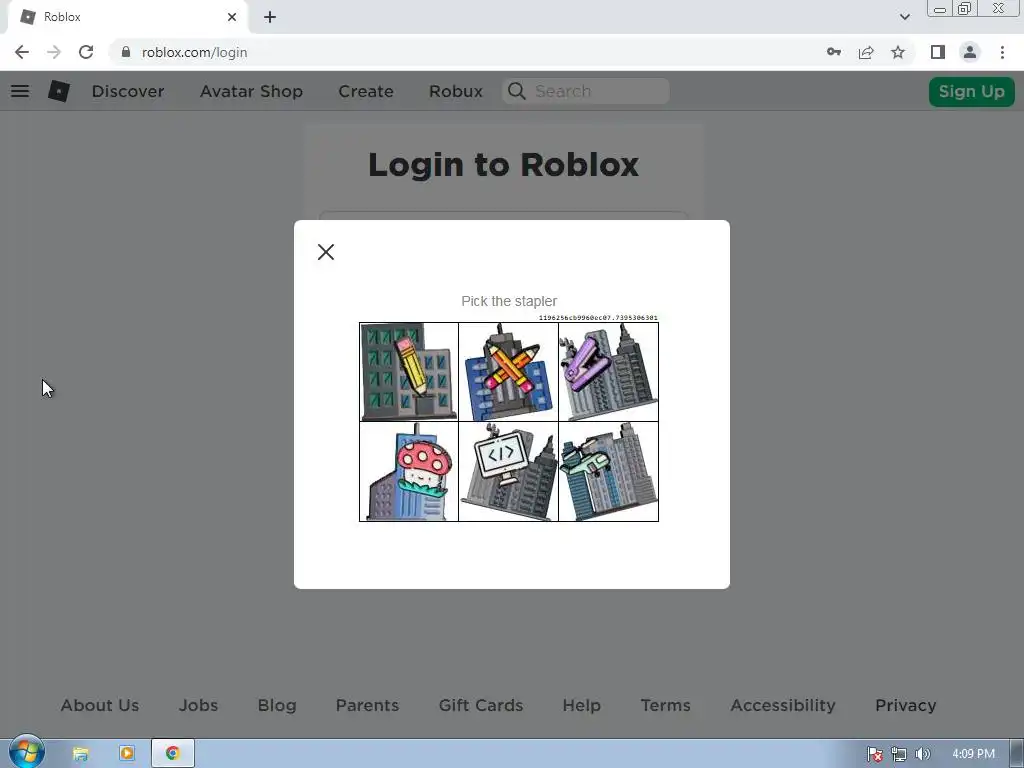Select the Roblox browser tab
This screenshot has width=1024, height=768.
[x=127, y=17]
